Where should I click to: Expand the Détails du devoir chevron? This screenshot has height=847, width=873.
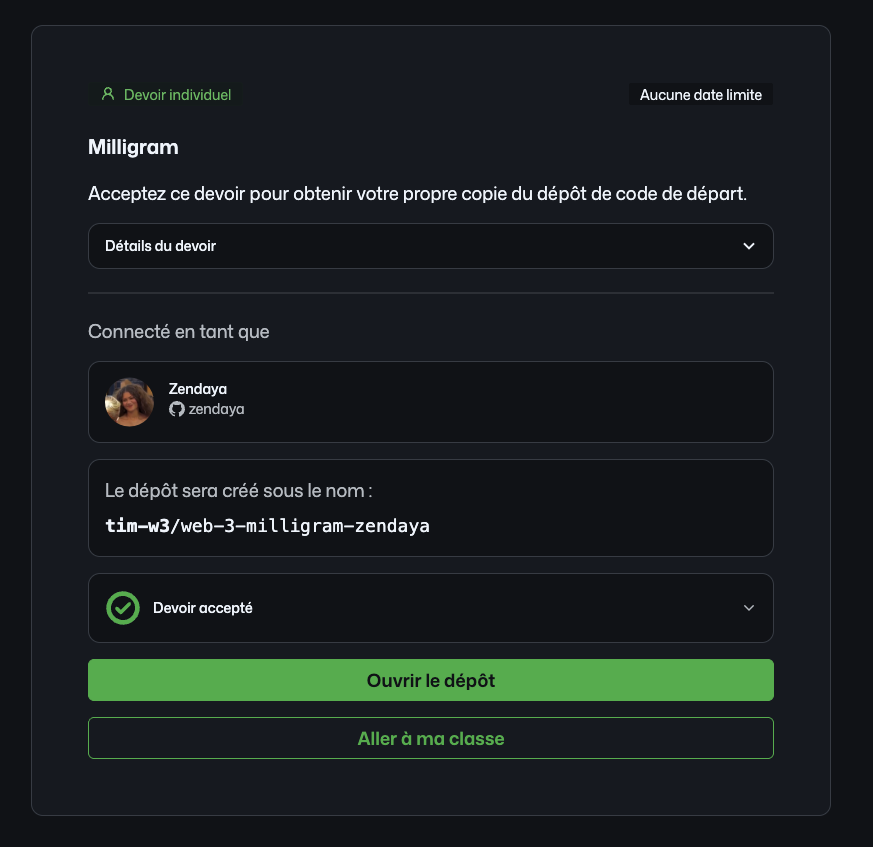coord(749,246)
